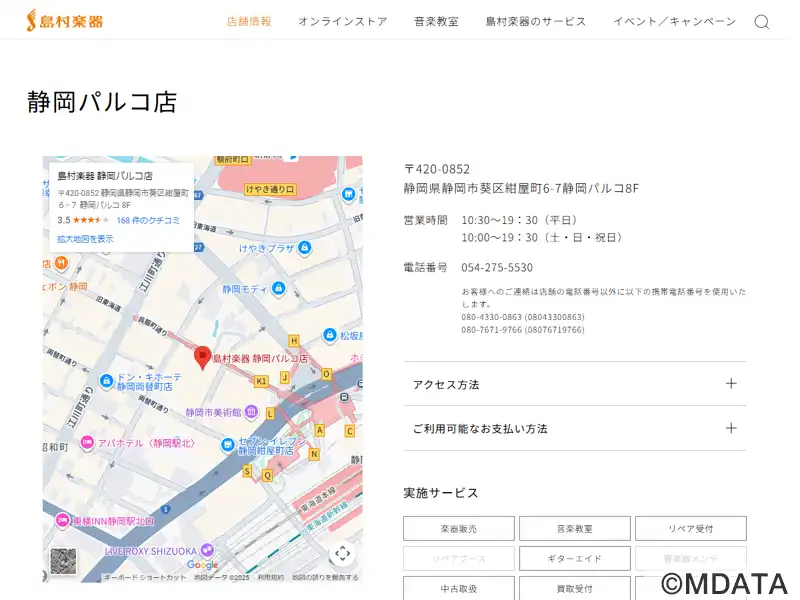Image resolution: width=800 pixels, height=600 pixels.
Task: Click the ギターエイド service button
Action: click(x=574, y=558)
